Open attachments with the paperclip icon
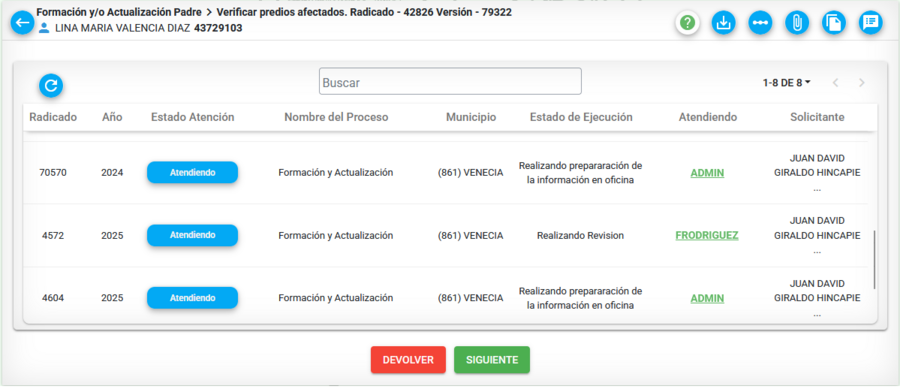The image size is (900, 389). click(797, 23)
